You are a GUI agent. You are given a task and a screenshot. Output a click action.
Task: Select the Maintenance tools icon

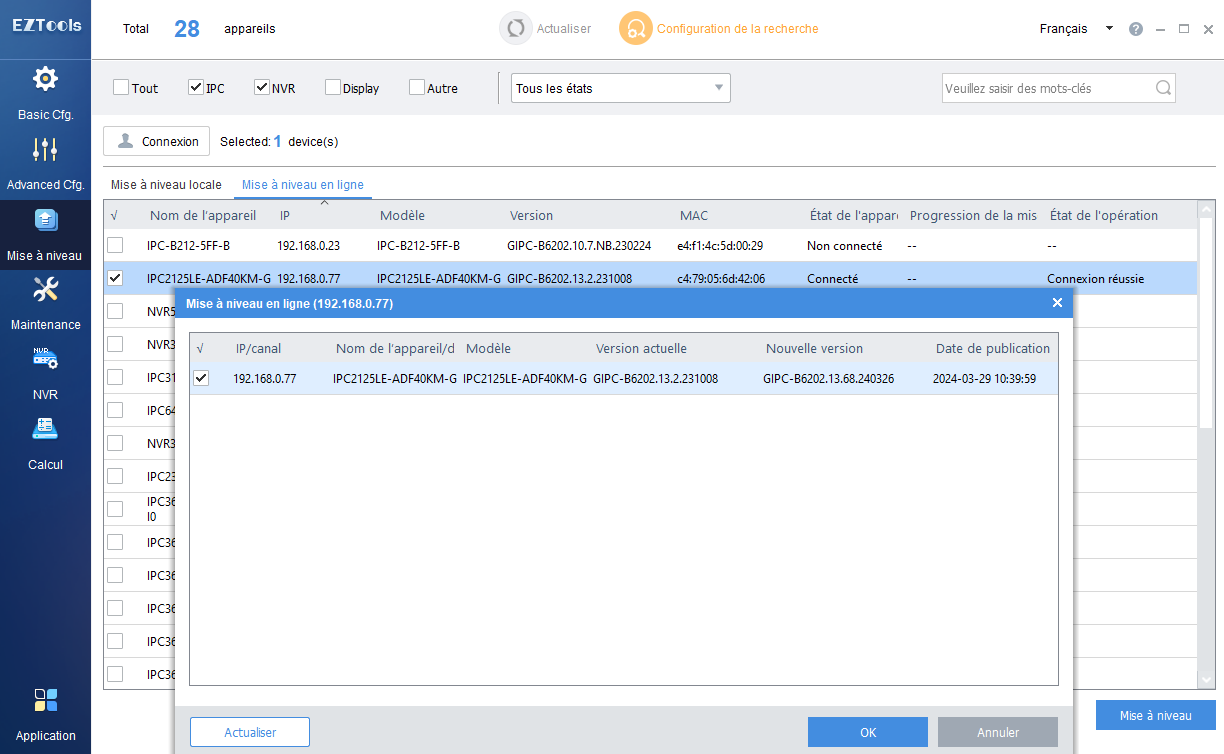point(45,290)
